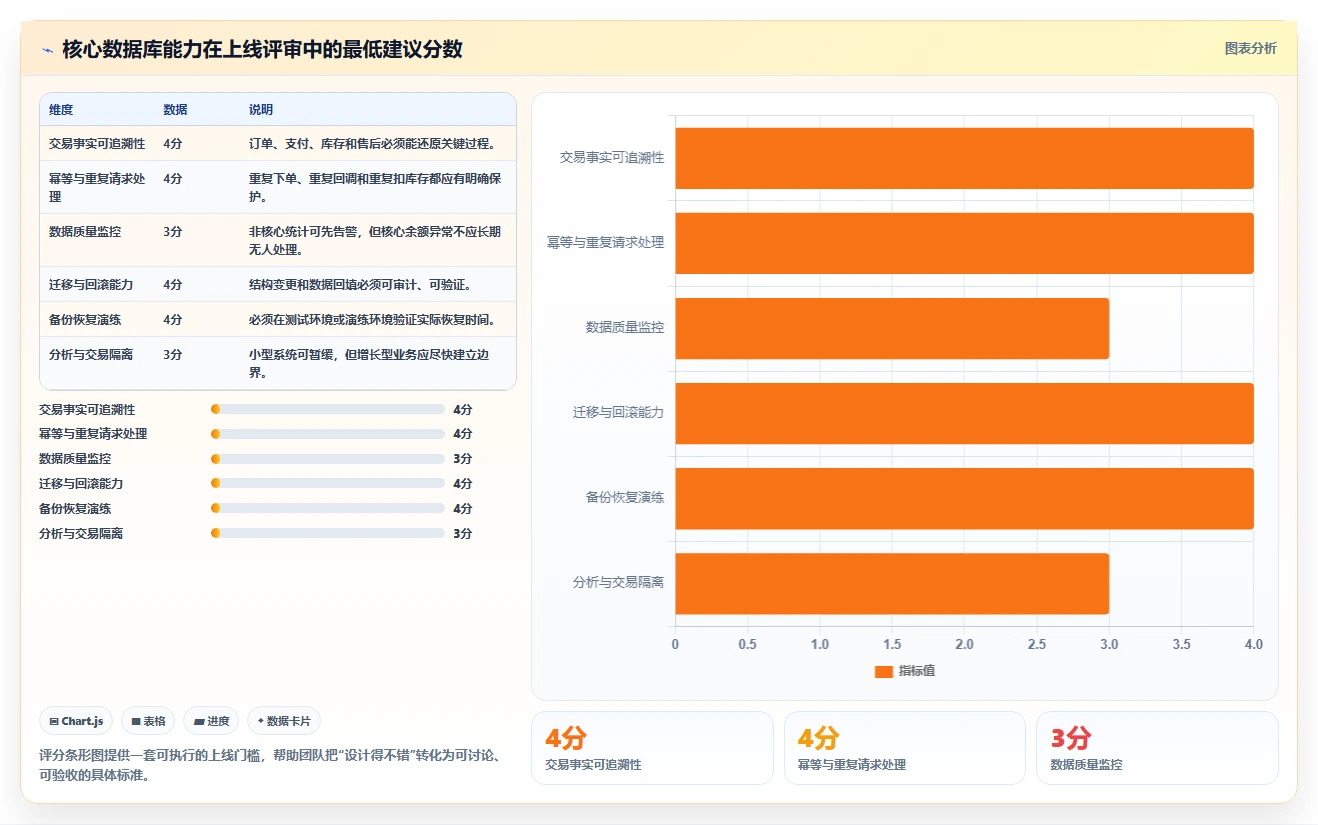The image size is (1318, 825).
Task: Click the x-axis tick label 4.0
Action: pos(1253,645)
